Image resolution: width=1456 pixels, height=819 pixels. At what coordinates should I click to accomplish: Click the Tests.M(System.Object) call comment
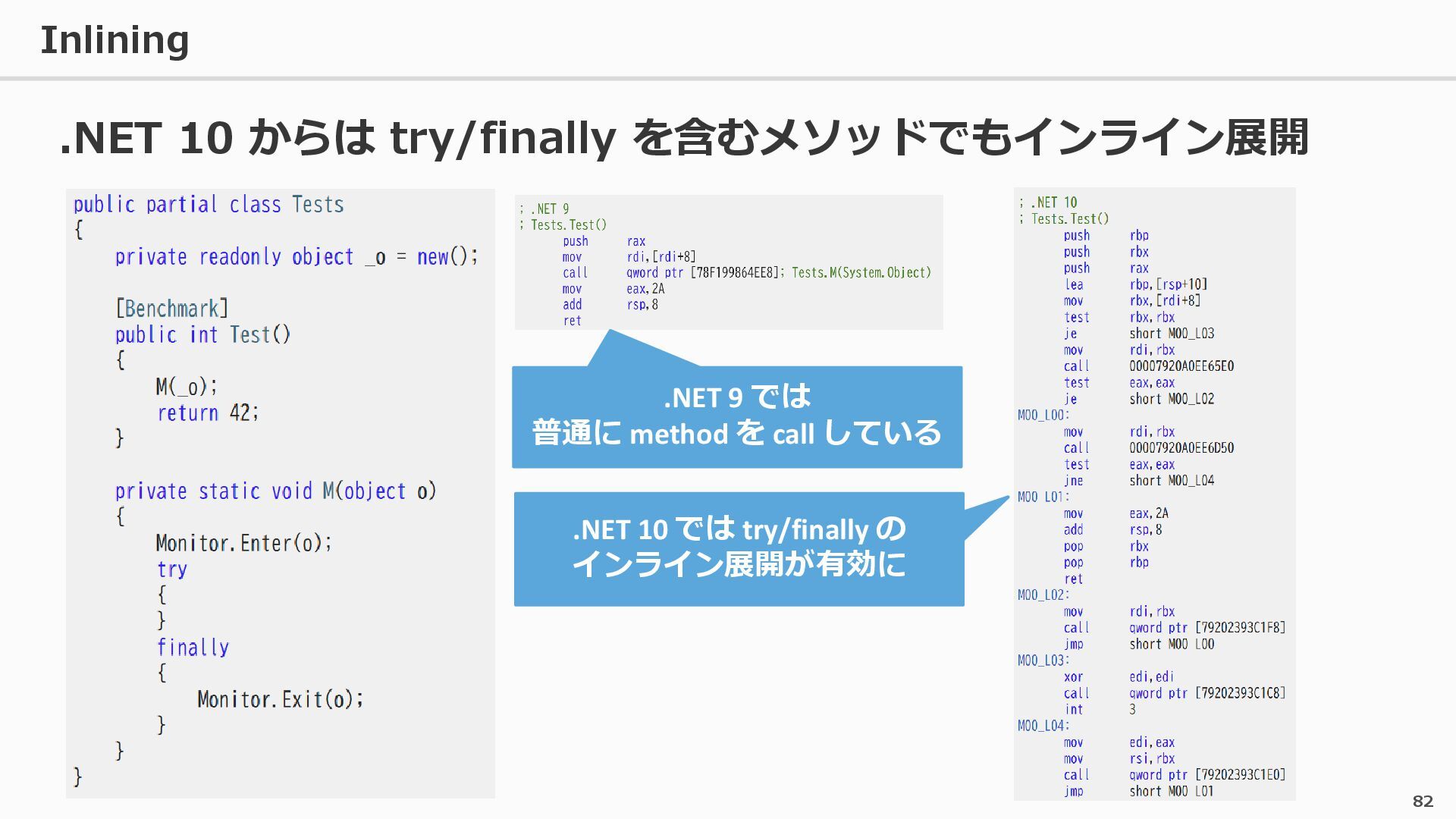tap(861, 272)
